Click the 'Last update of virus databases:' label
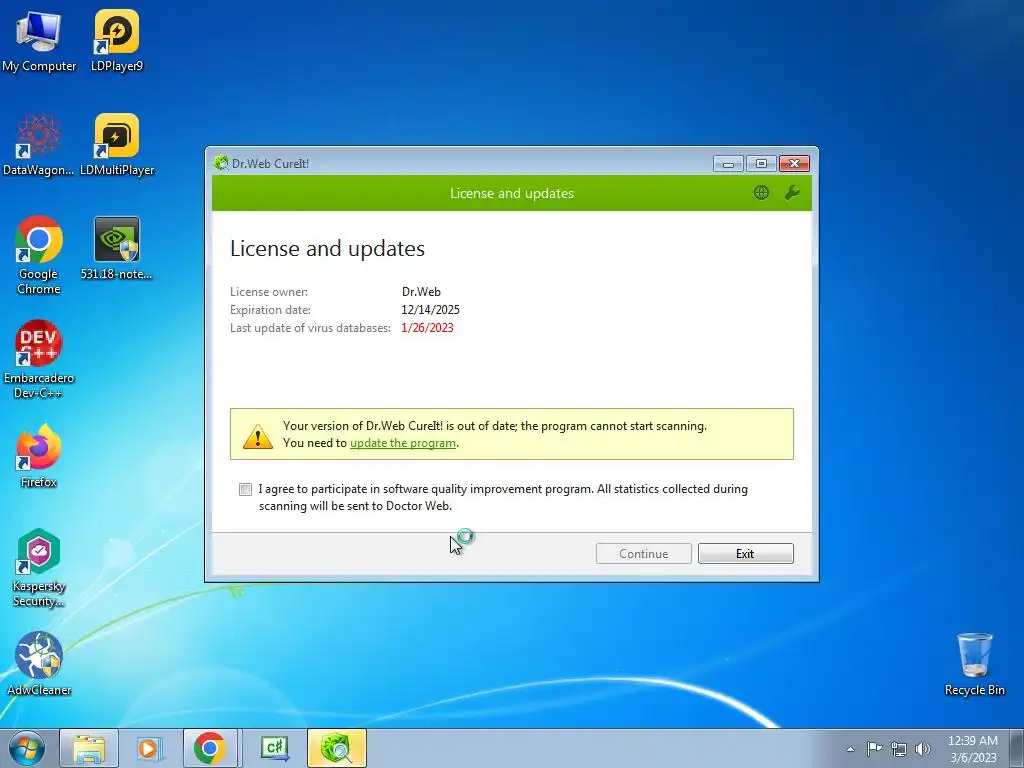This screenshot has height=768, width=1024. pos(310,328)
